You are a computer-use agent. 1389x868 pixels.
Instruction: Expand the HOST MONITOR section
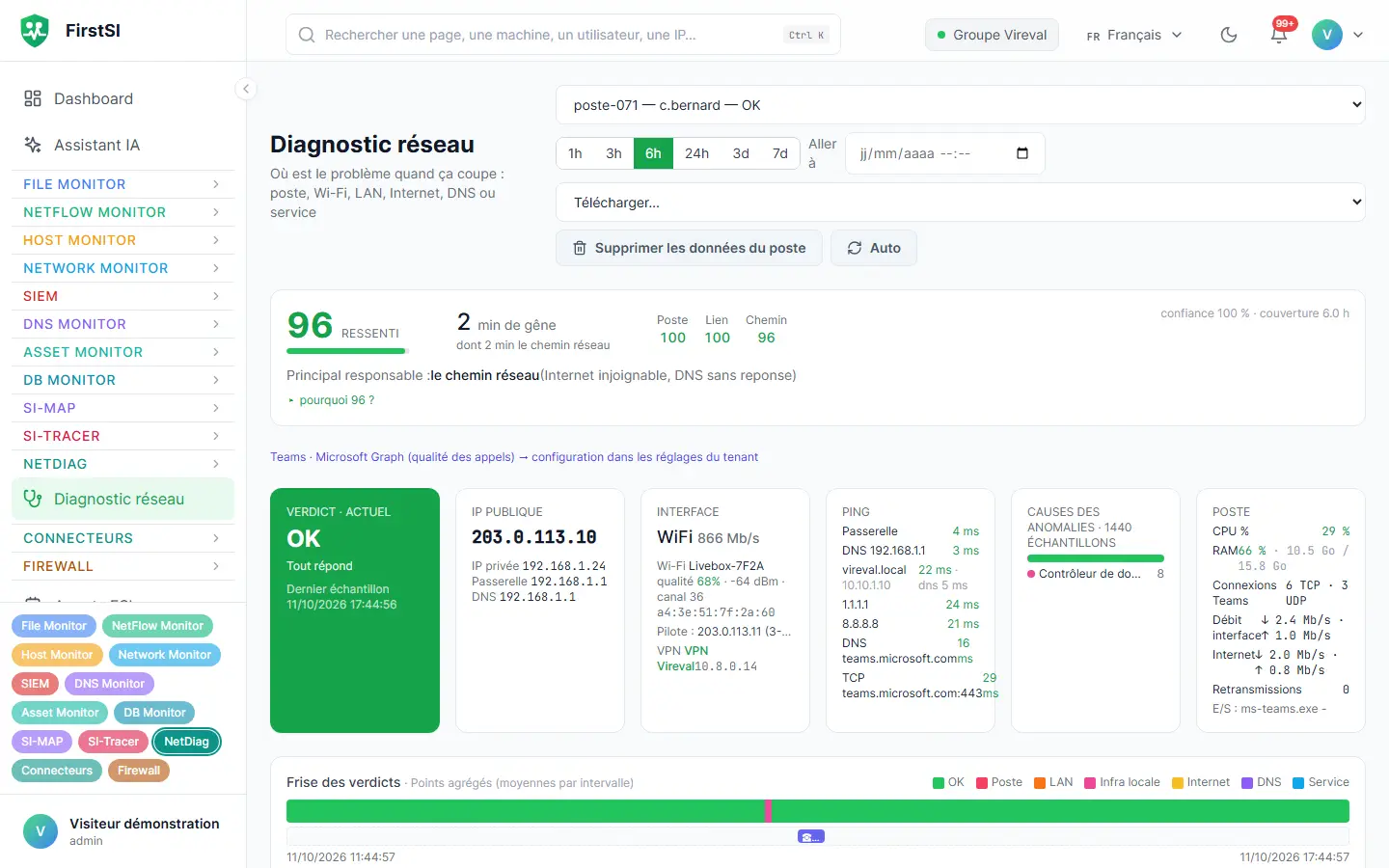(123, 240)
